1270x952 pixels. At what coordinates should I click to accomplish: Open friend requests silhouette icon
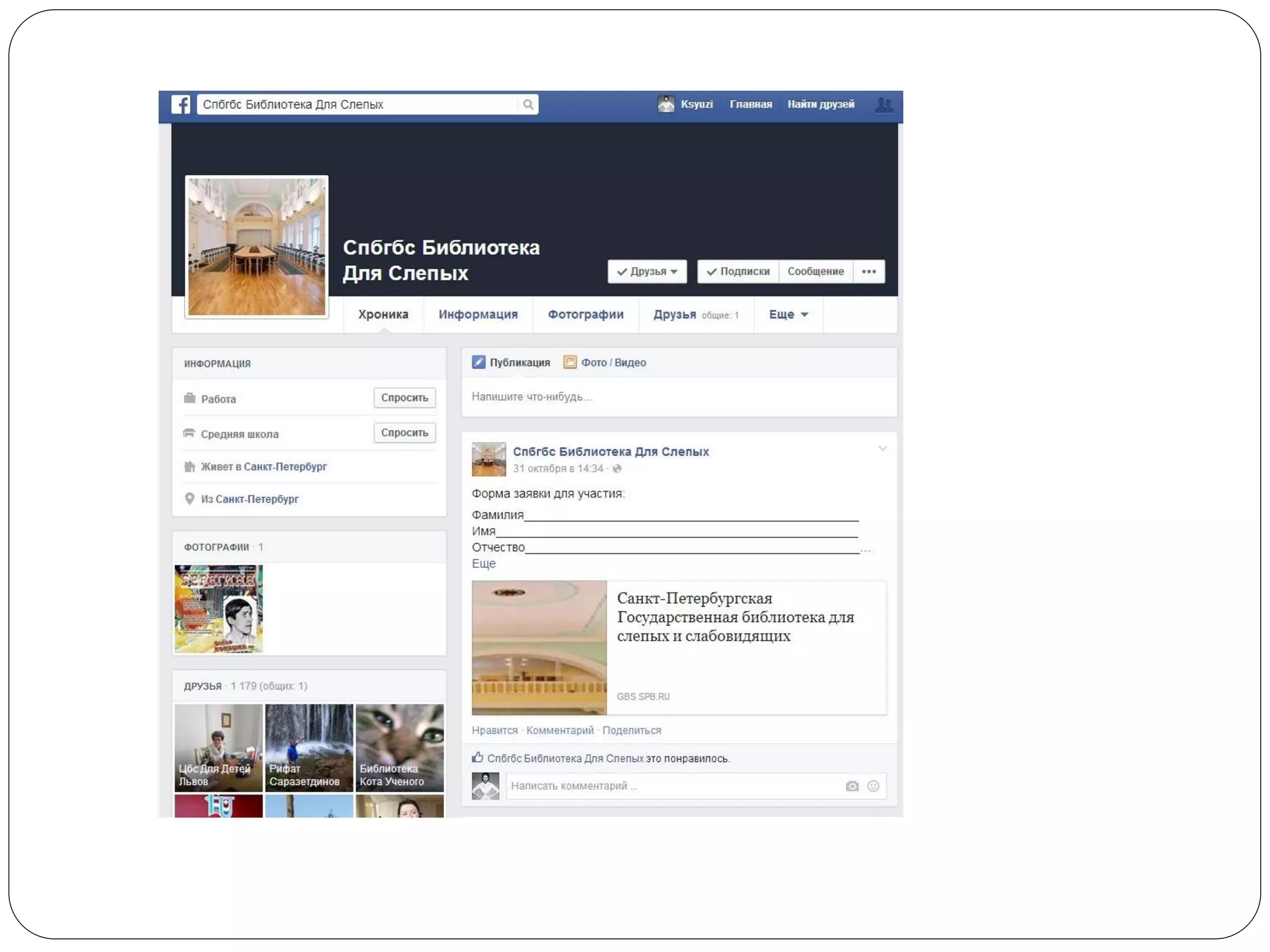click(x=884, y=104)
